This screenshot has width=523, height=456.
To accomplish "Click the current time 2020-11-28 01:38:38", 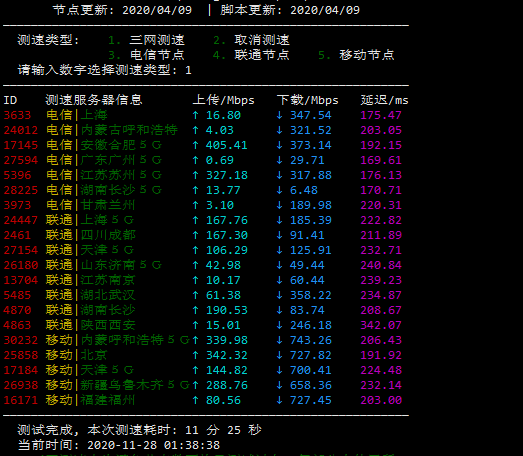I will pos(153,445).
